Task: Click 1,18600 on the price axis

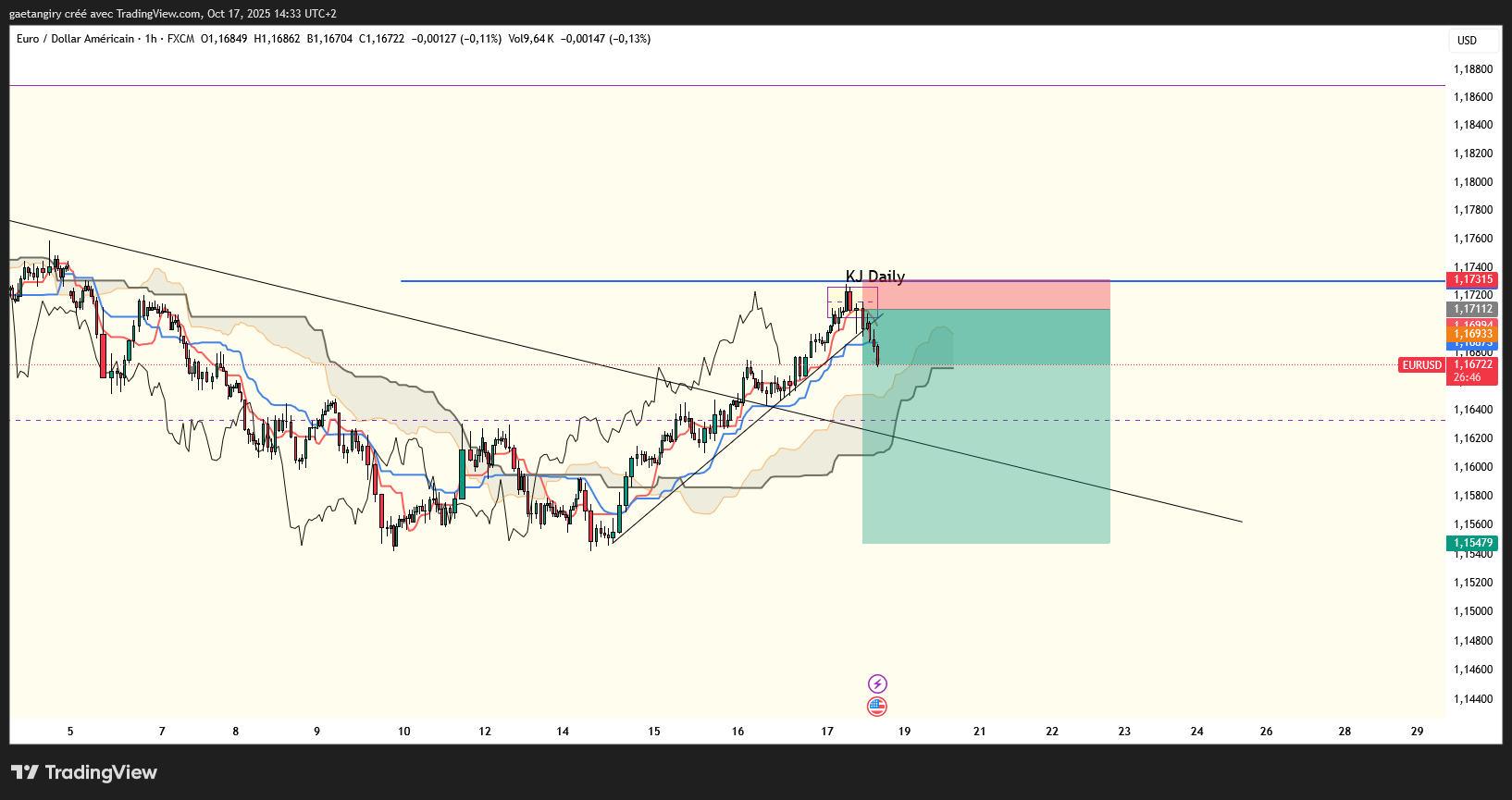Action: click(x=1473, y=97)
